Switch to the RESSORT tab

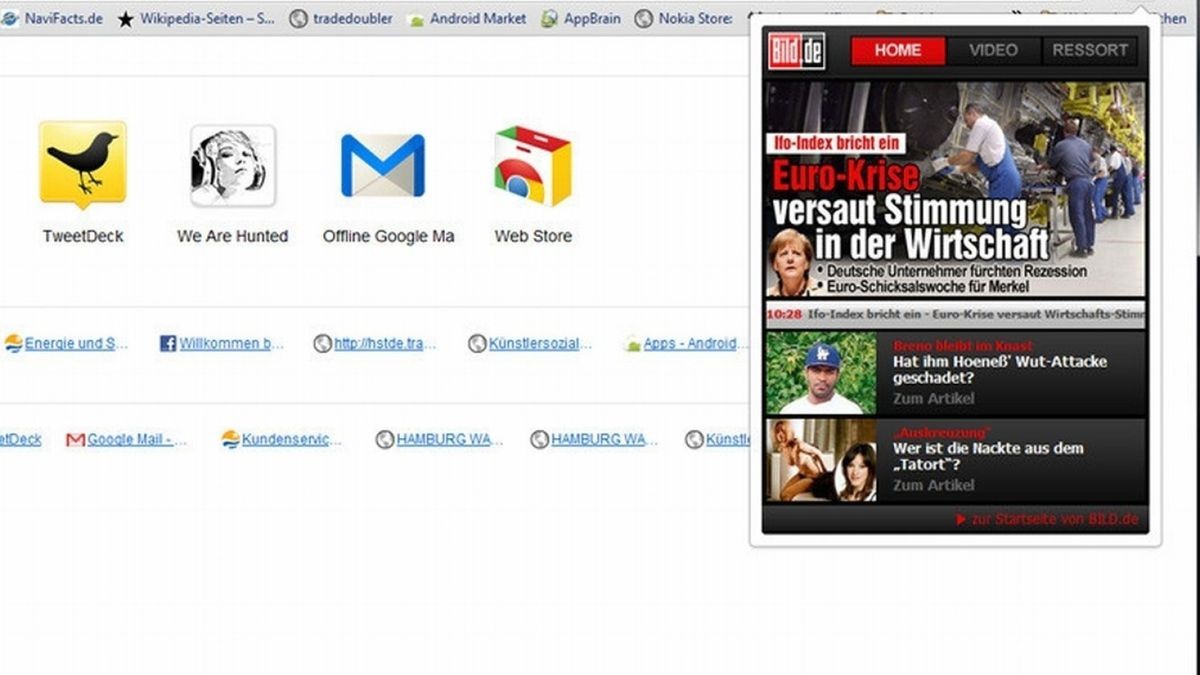point(1090,50)
